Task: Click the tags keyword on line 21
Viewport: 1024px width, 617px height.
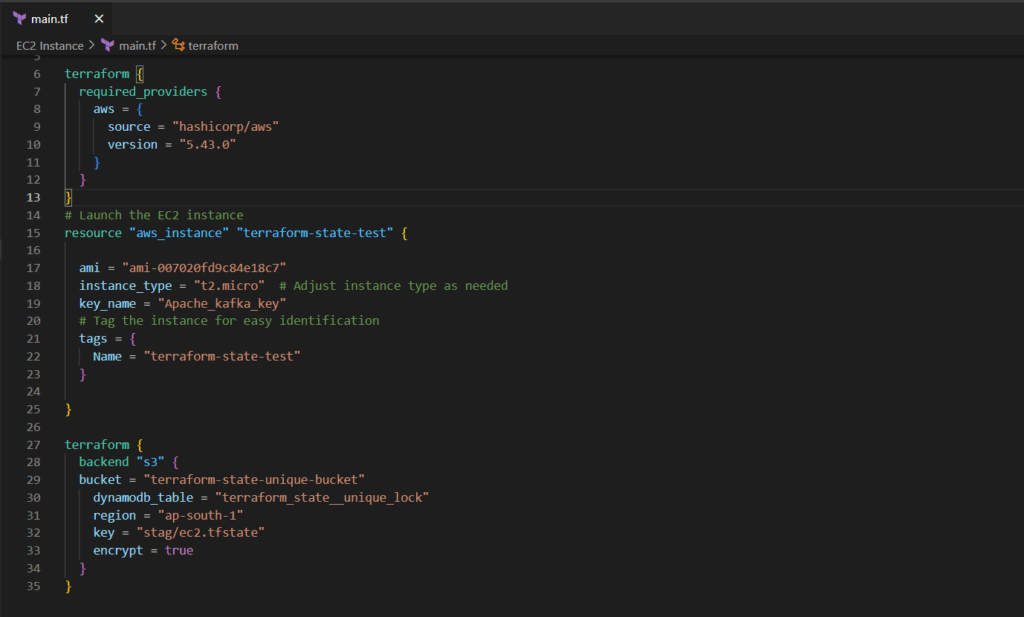Action: click(x=93, y=339)
